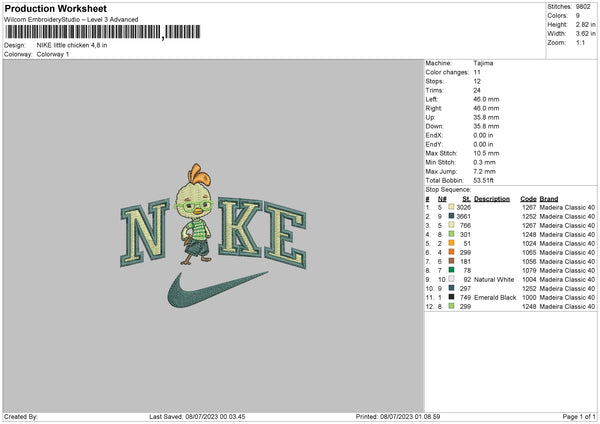This screenshot has height=424, width=600.
Task: Click the light green swatch in stop row 12
Action: 451,306
